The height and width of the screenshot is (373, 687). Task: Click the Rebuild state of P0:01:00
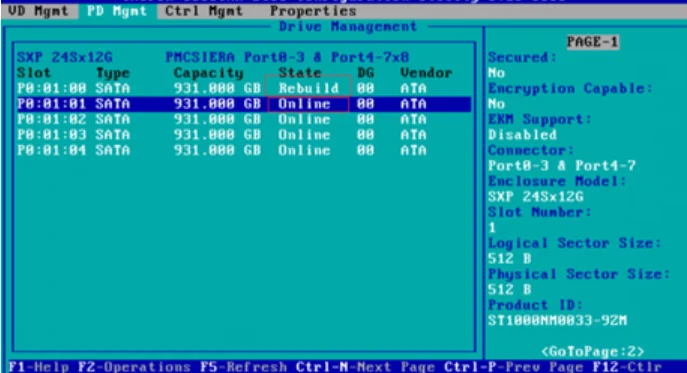point(308,89)
